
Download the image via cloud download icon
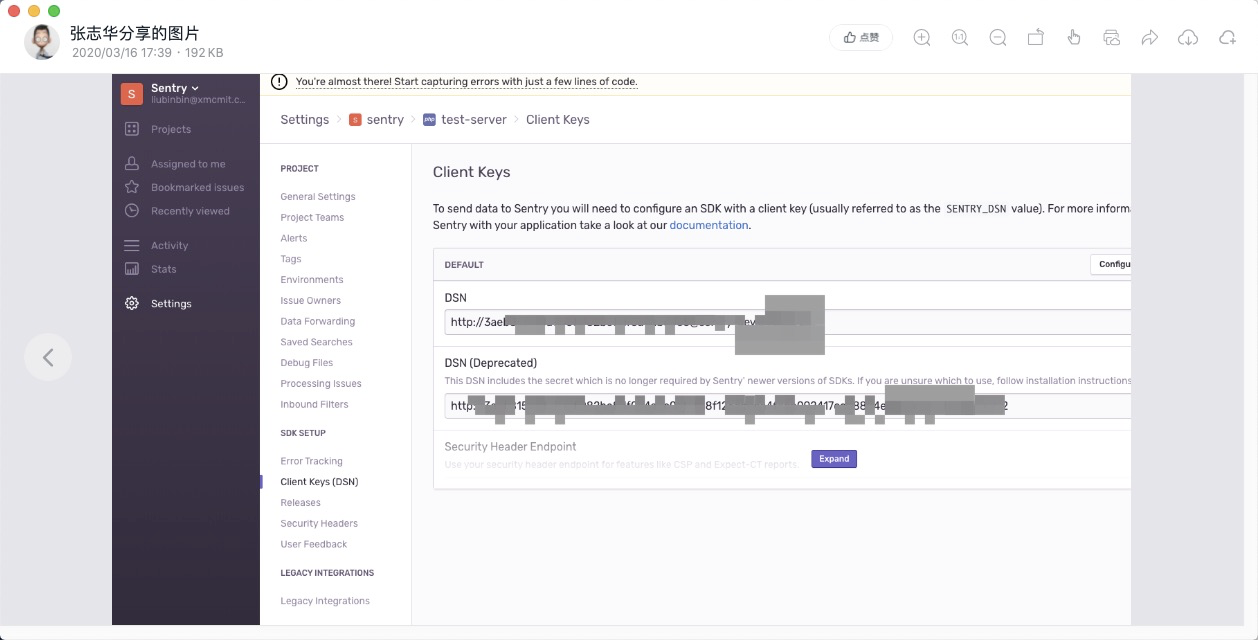pyautogui.click(x=1188, y=38)
